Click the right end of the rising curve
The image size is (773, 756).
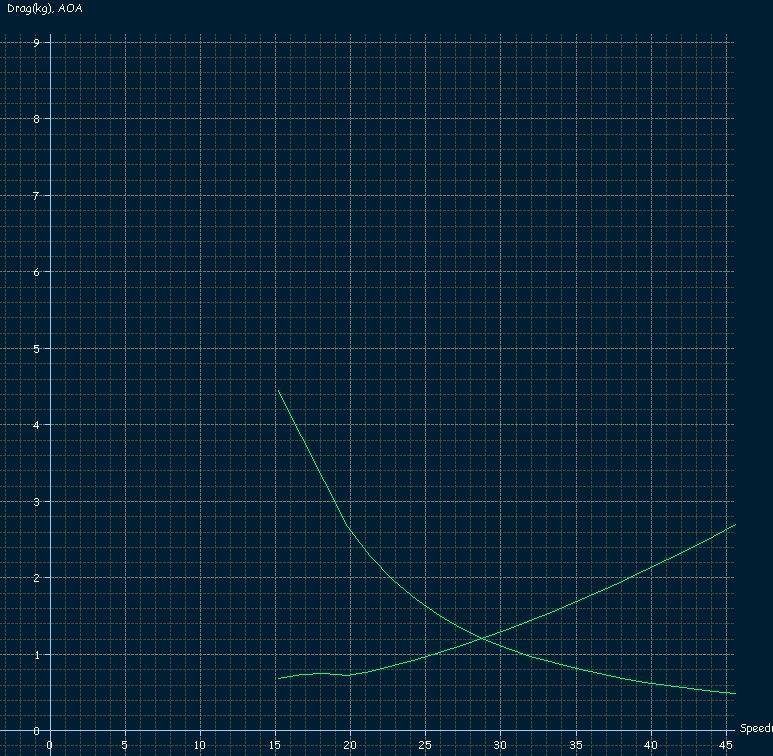pos(735,525)
